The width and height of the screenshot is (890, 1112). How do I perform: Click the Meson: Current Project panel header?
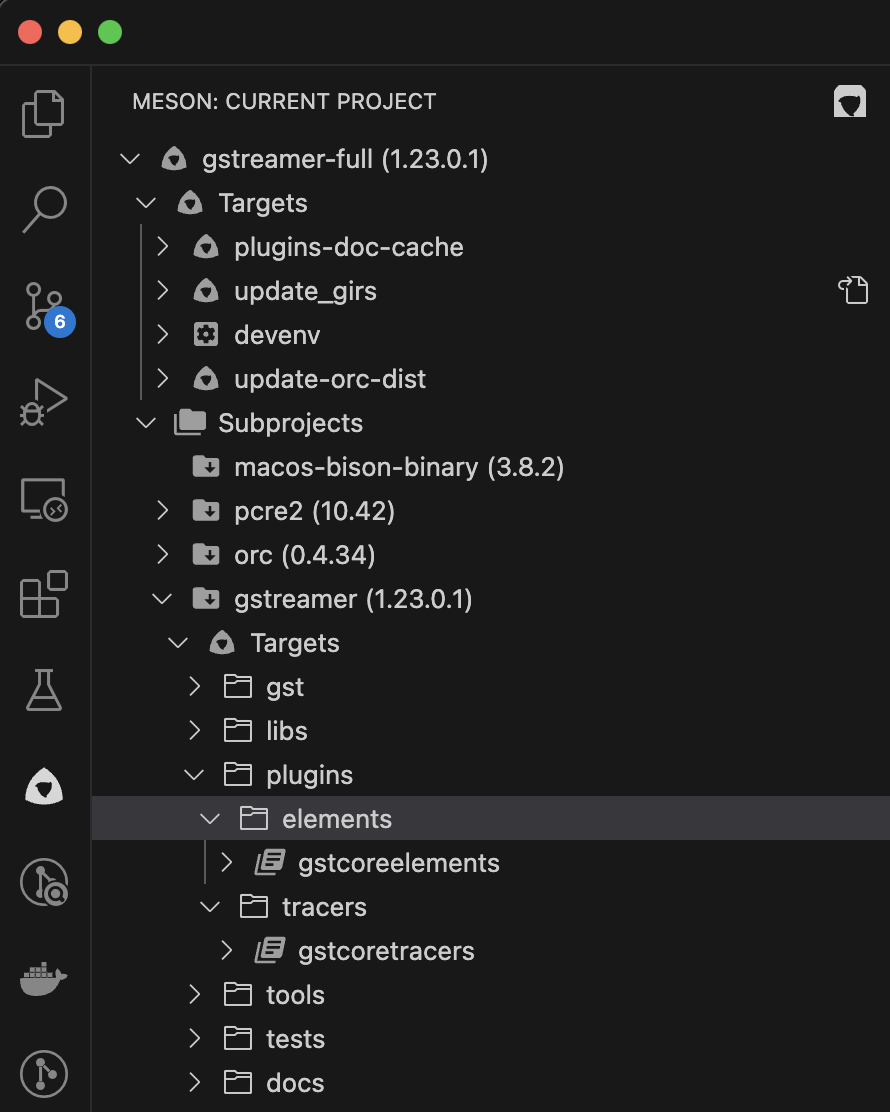(x=284, y=102)
